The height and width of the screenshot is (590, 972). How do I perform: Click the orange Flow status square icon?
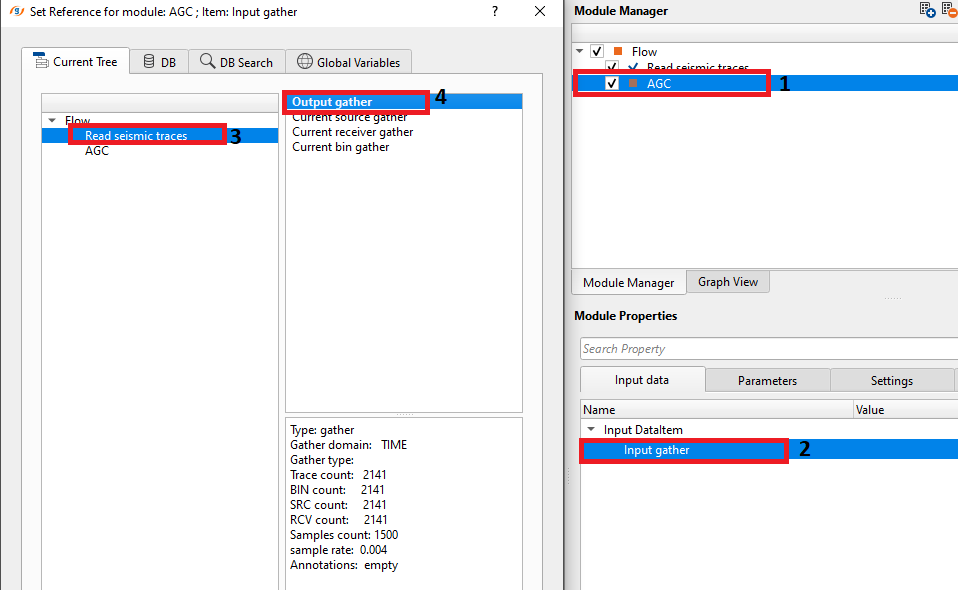[618, 51]
